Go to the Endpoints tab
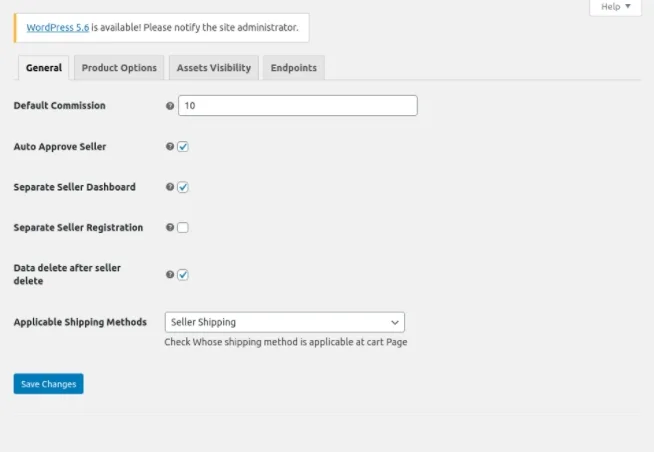 coord(294,68)
